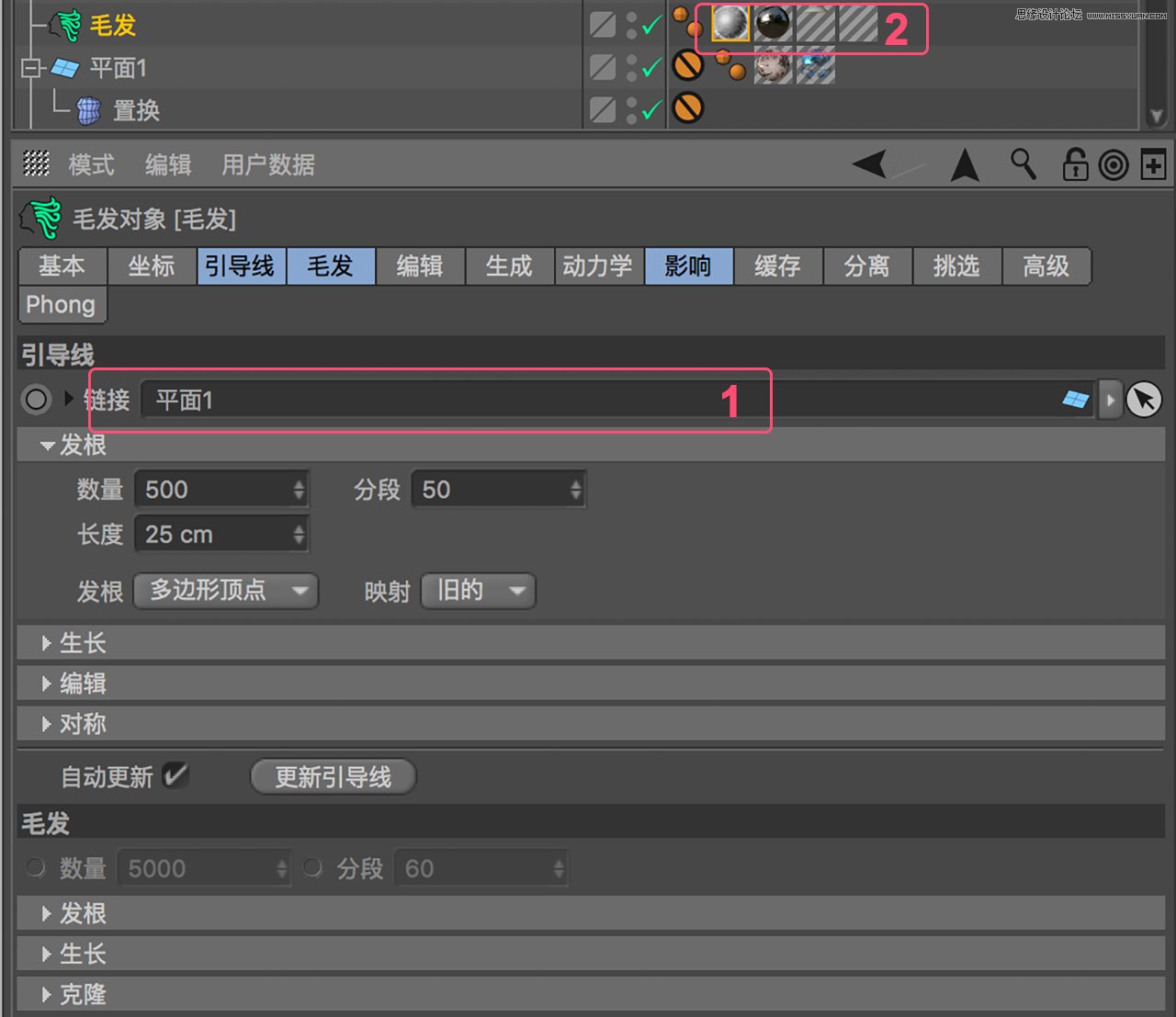The width and height of the screenshot is (1176, 1017).
Task: Switch to the 动力学 tab
Action: [598, 266]
